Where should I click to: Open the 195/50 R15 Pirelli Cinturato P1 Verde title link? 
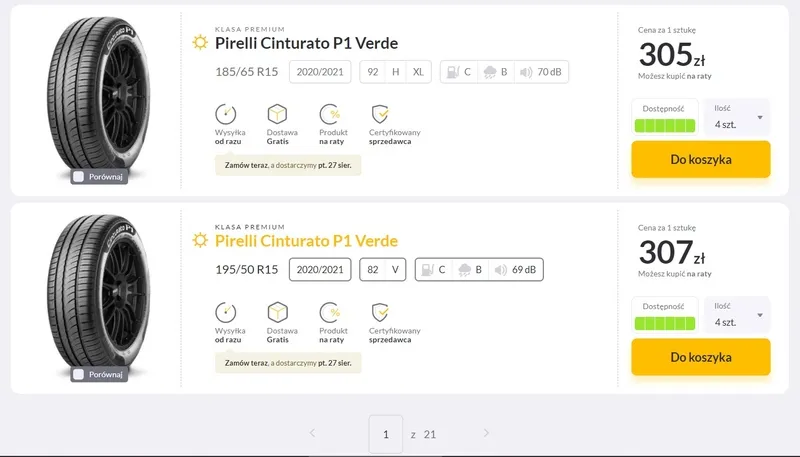[x=306, y=241]
